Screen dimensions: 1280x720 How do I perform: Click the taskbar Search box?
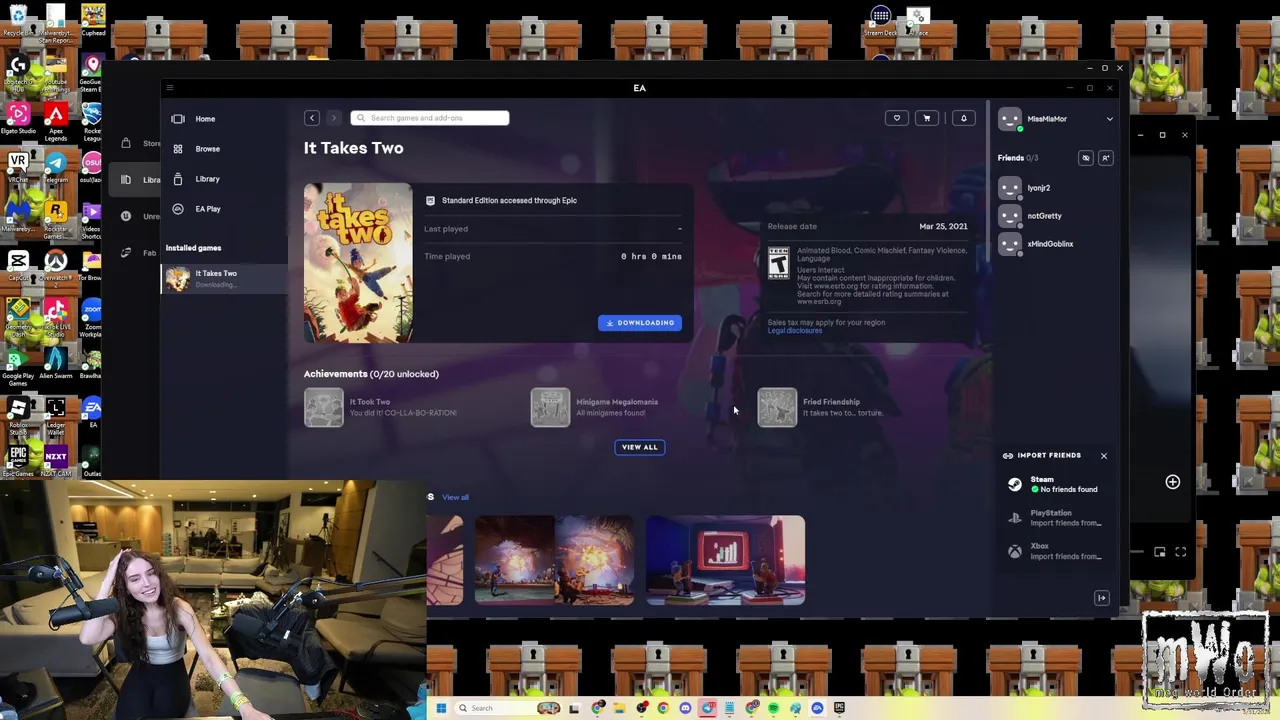tap(509, 708)
